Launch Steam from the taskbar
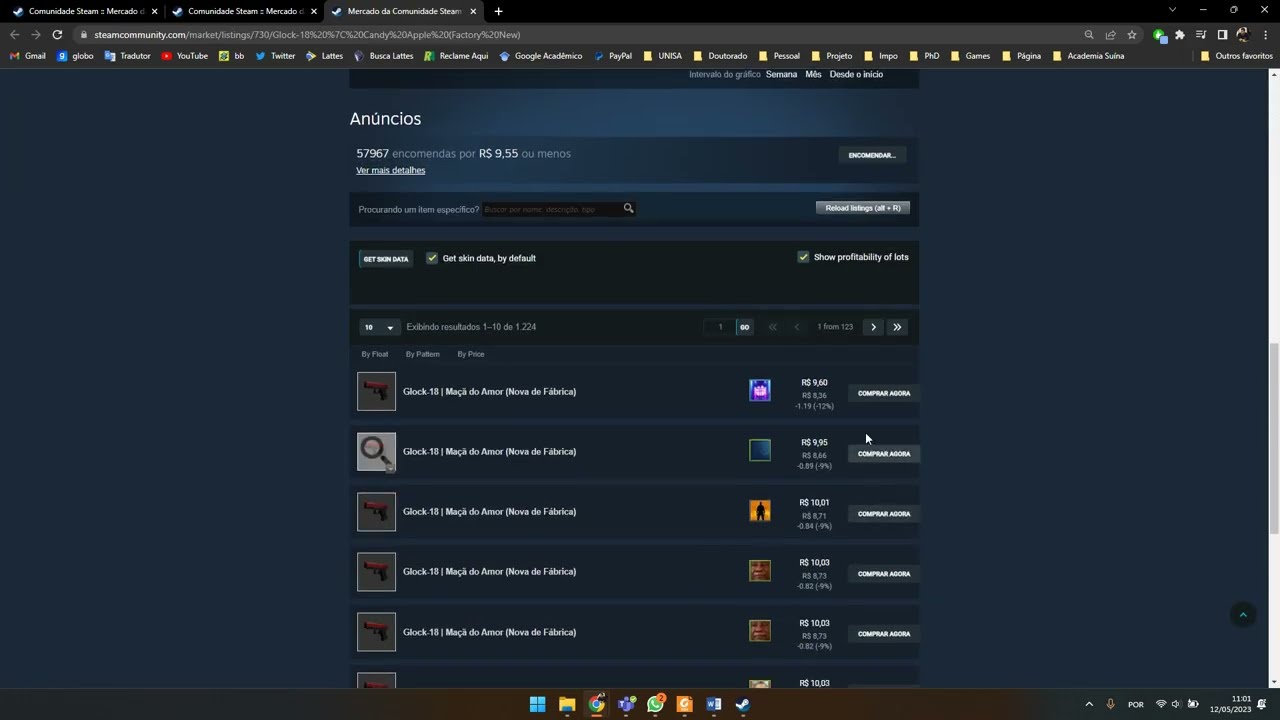 [743, 704]
